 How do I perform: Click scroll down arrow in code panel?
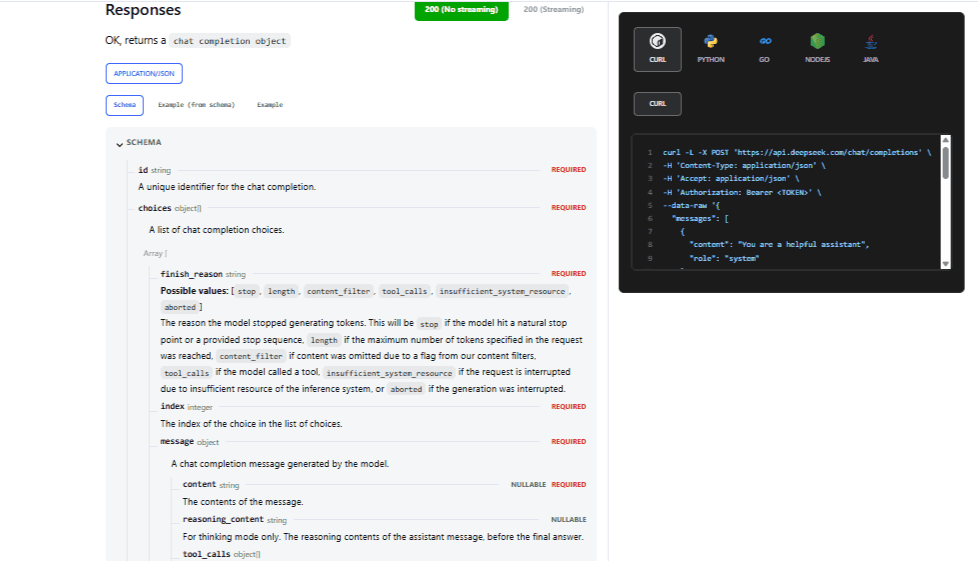[946, 264]
